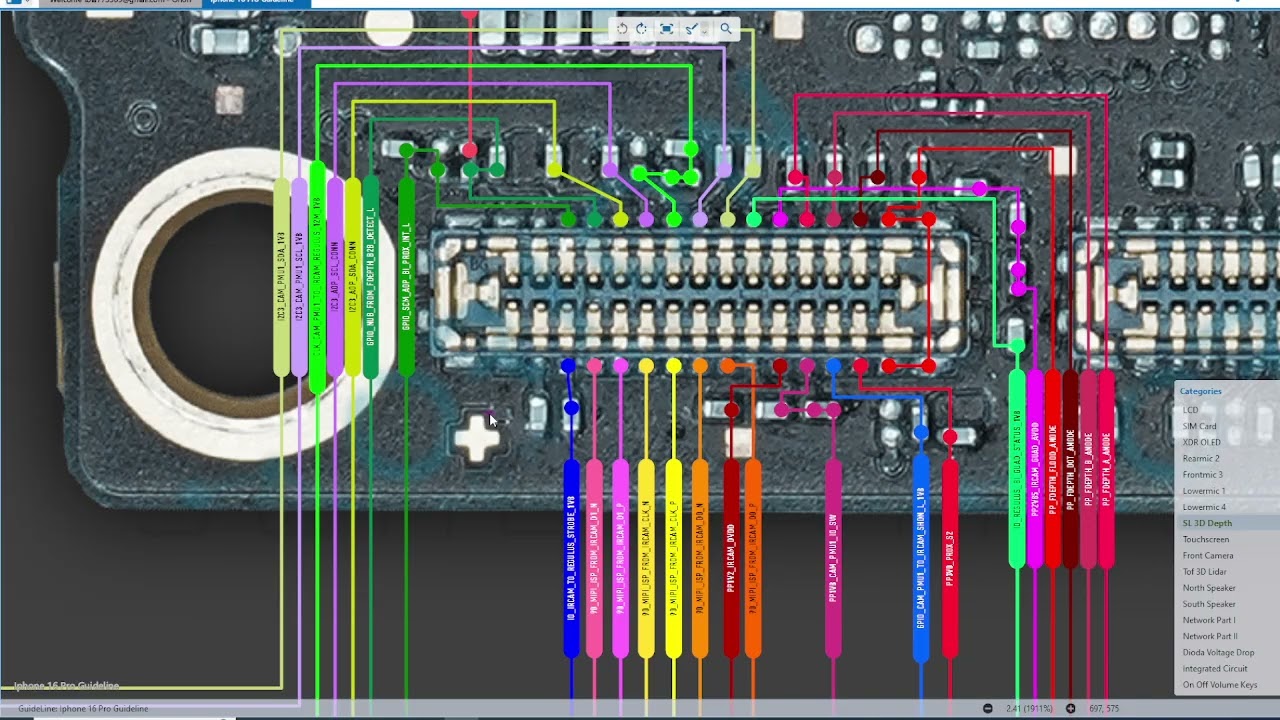
Task: Open the South Speaker category
Action: coord(1209,604)
